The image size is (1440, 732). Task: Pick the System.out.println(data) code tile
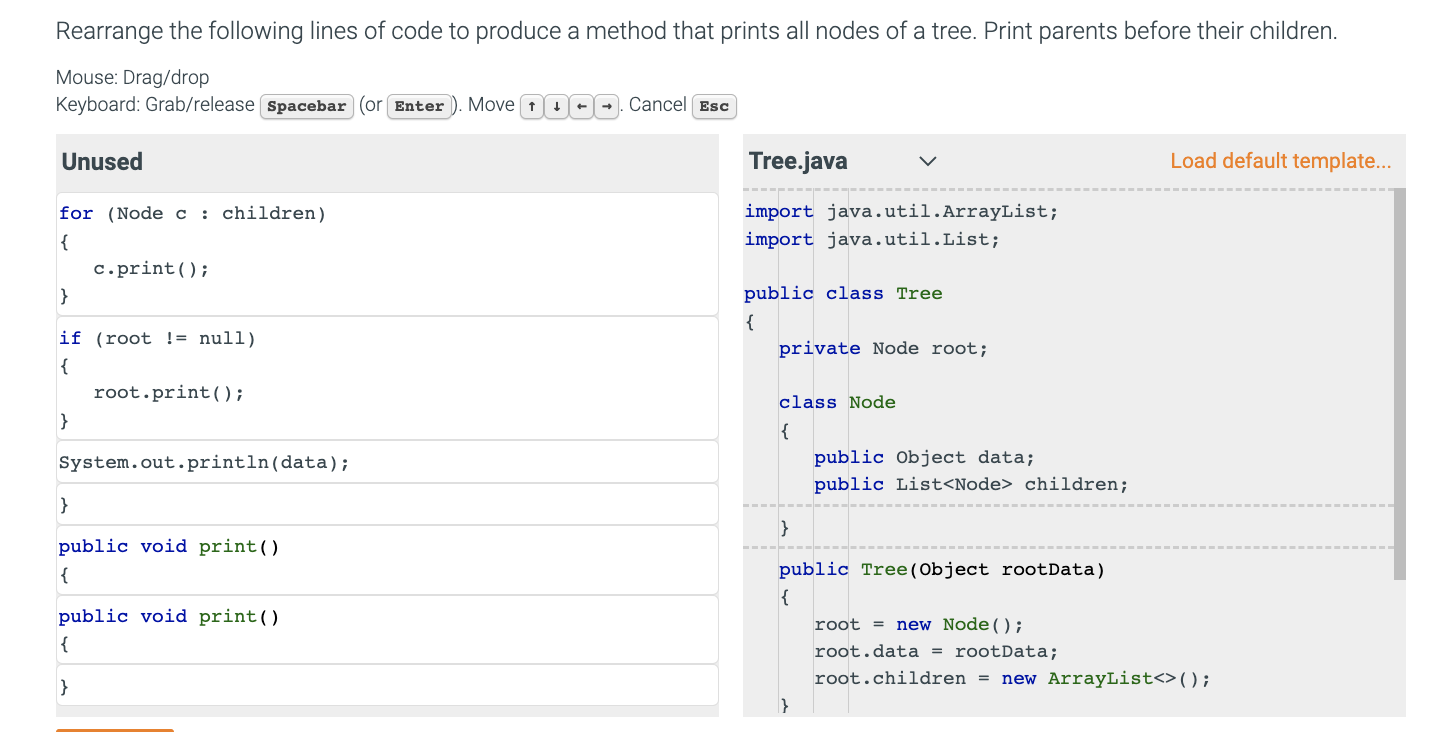click(387, 462)
